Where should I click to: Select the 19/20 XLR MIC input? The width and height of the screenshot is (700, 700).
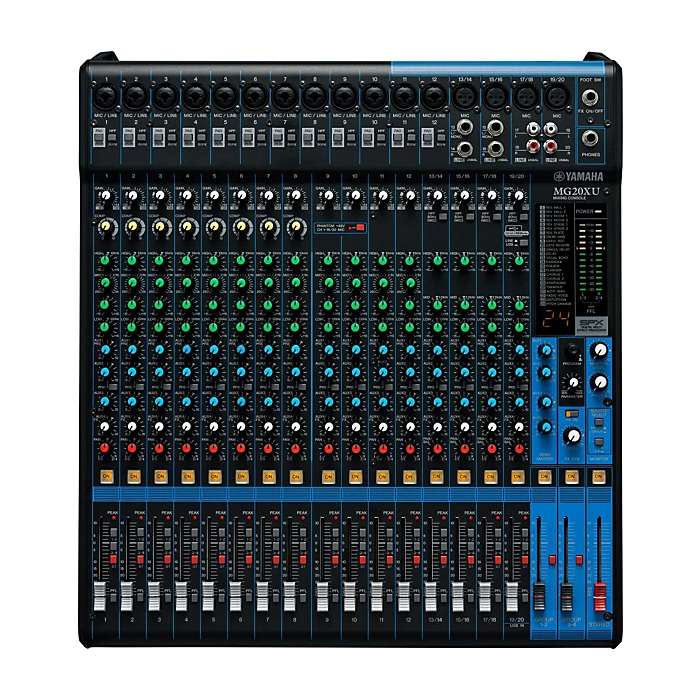tap(557, 96)
